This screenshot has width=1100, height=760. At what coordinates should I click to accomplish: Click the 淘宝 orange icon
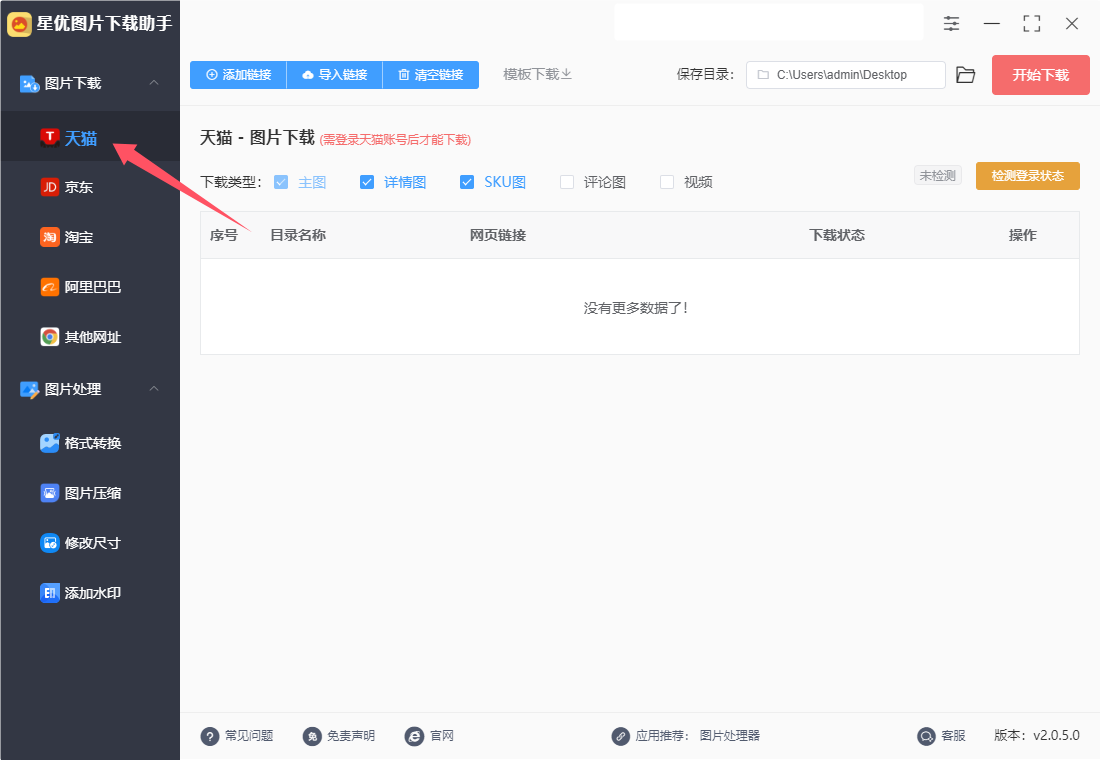50,237
